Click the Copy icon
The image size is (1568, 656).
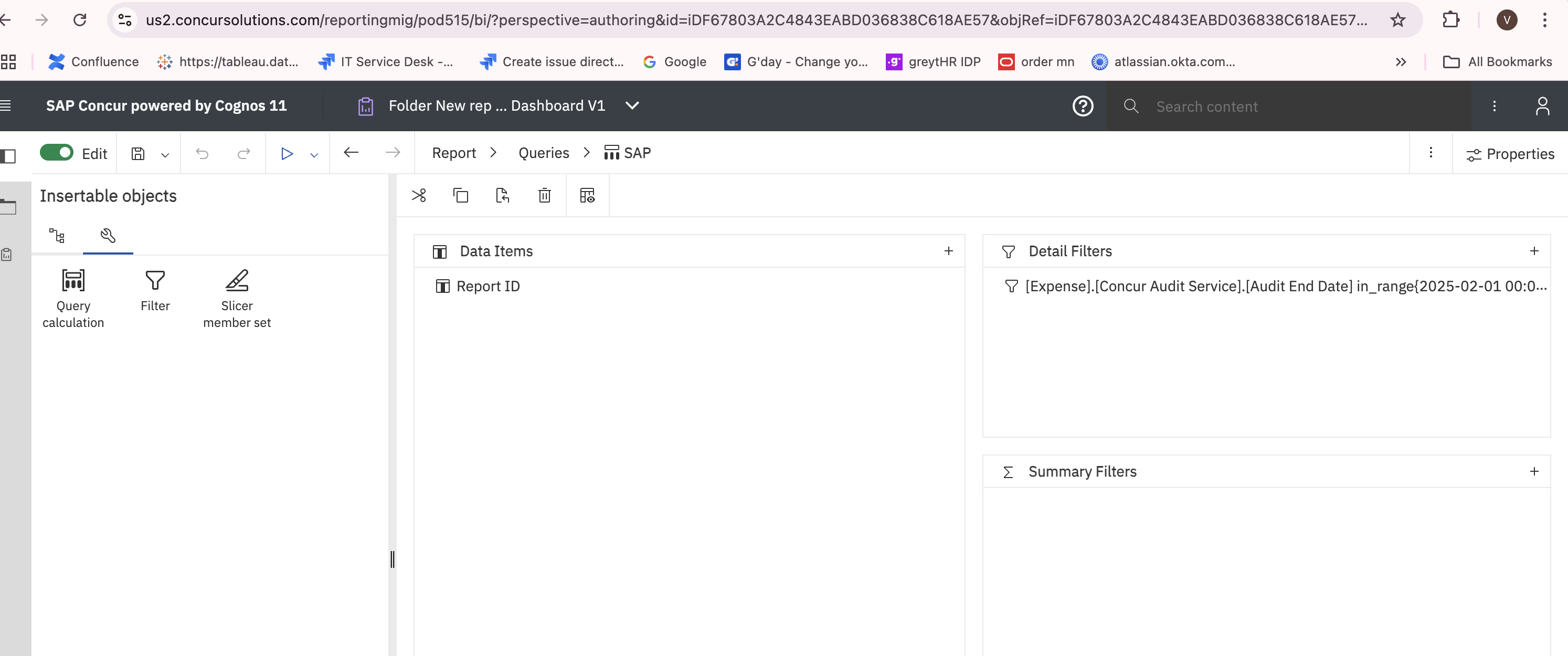pyautogui.click(x=461, y=195)
